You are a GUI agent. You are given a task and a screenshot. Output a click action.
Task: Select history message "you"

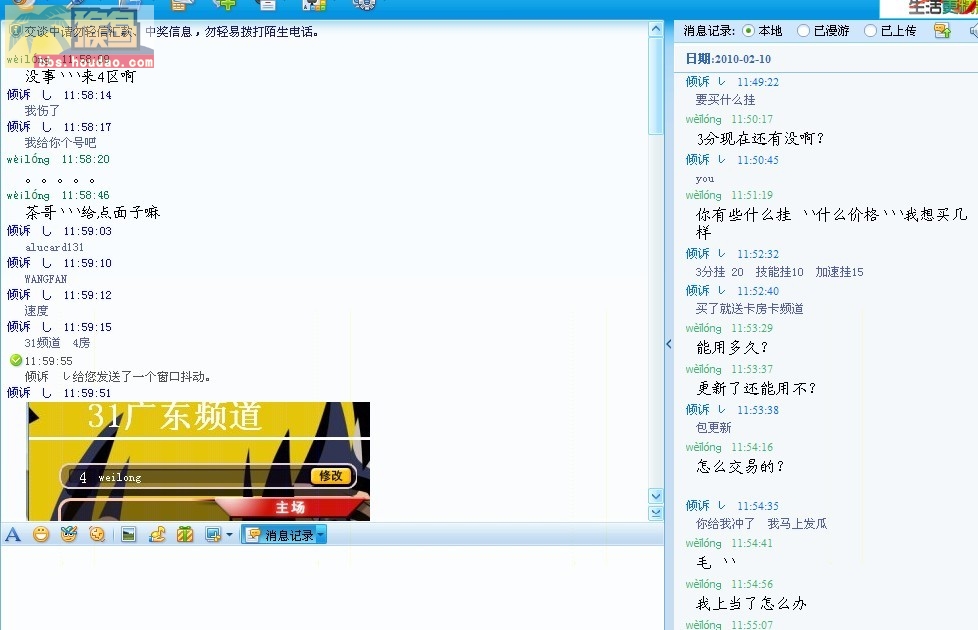coord(705,179)
